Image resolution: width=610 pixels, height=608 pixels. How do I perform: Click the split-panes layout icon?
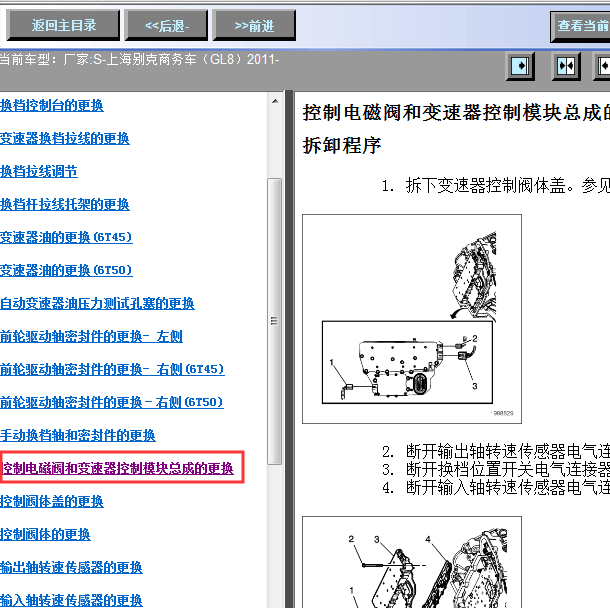pos(566,67)
